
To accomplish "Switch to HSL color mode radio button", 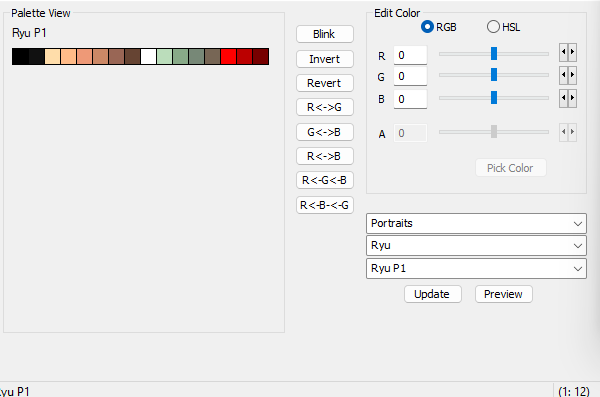I will (x=493, y=27).
